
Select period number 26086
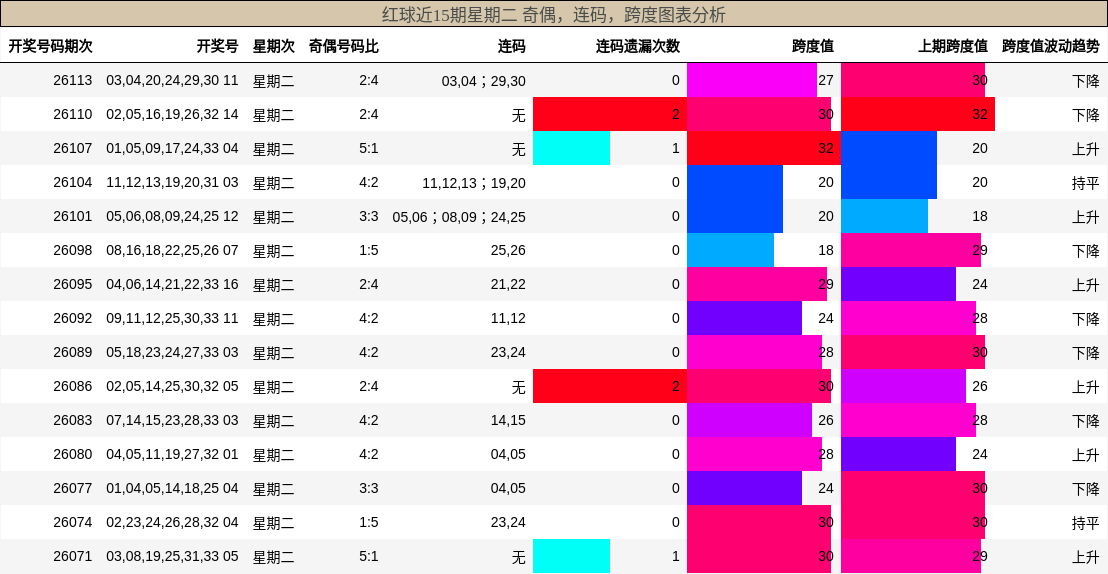tap(73, 386)
